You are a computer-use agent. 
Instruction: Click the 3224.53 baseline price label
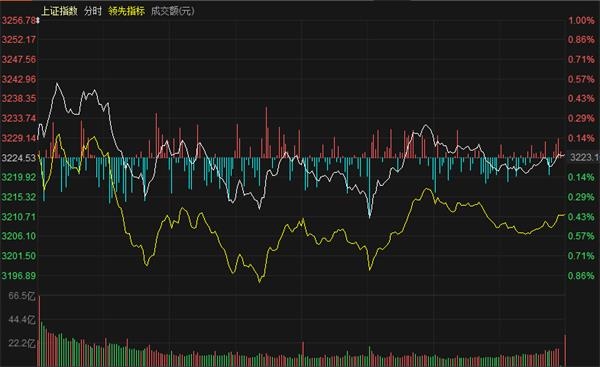[19, 158]
